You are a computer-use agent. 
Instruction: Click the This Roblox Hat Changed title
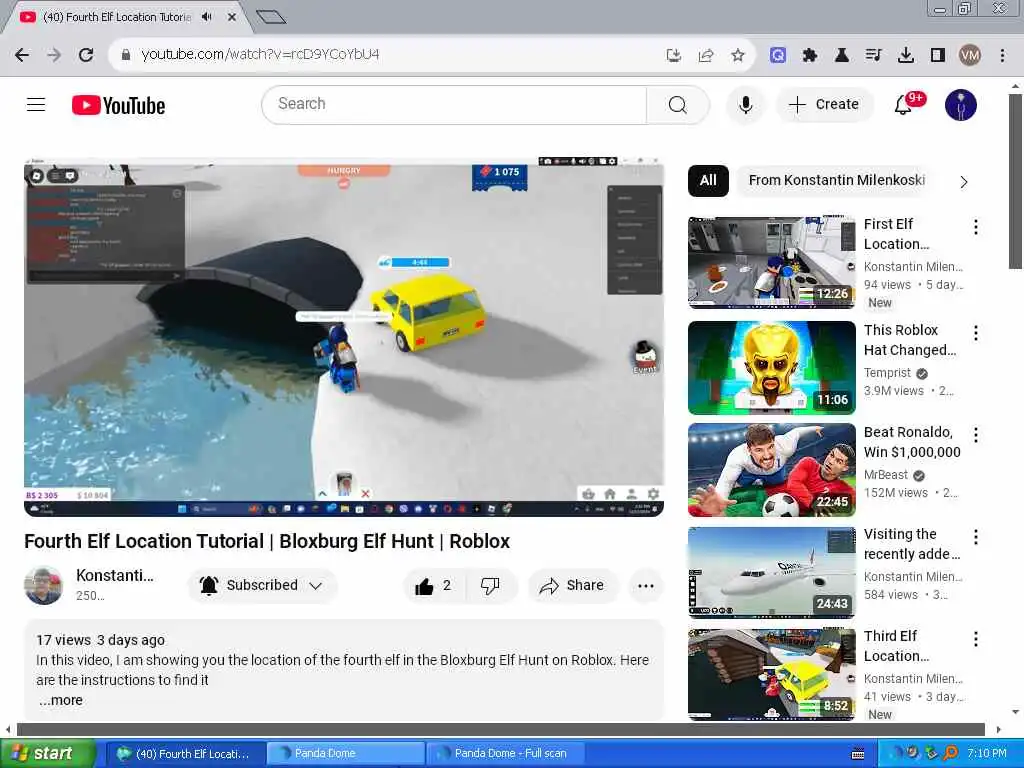pyautogui.click(x=910, y=340)
